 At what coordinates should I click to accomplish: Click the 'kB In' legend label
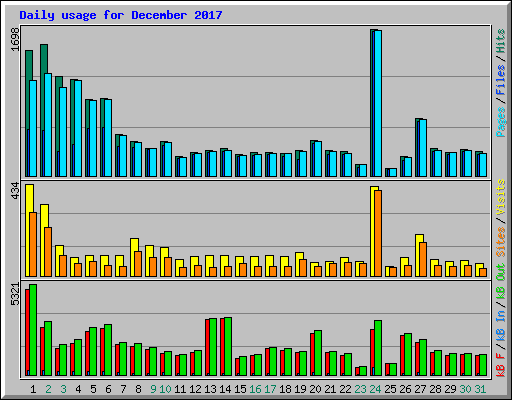click(501, 327)
